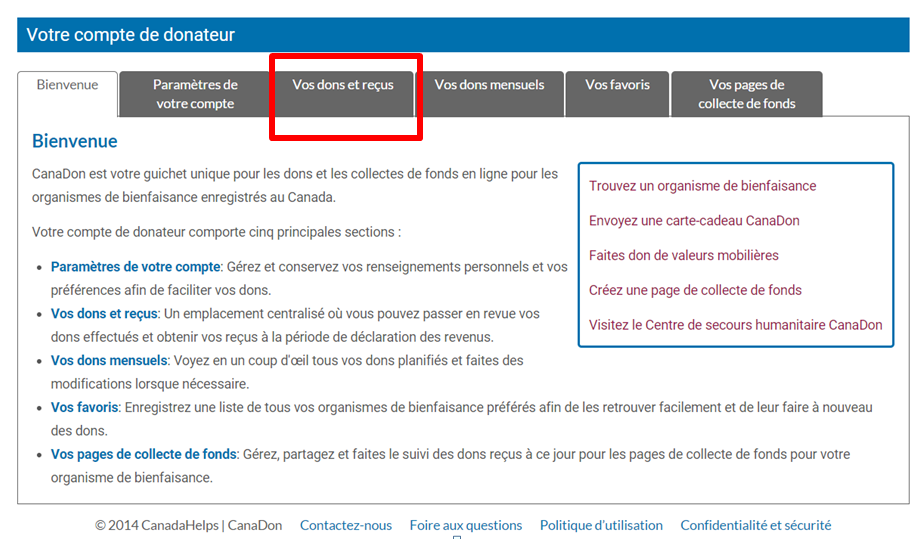Open the Politique d'utilisation footer link
Screen dimensions: 917x539
pyautogui.click(x=601, y=525)
